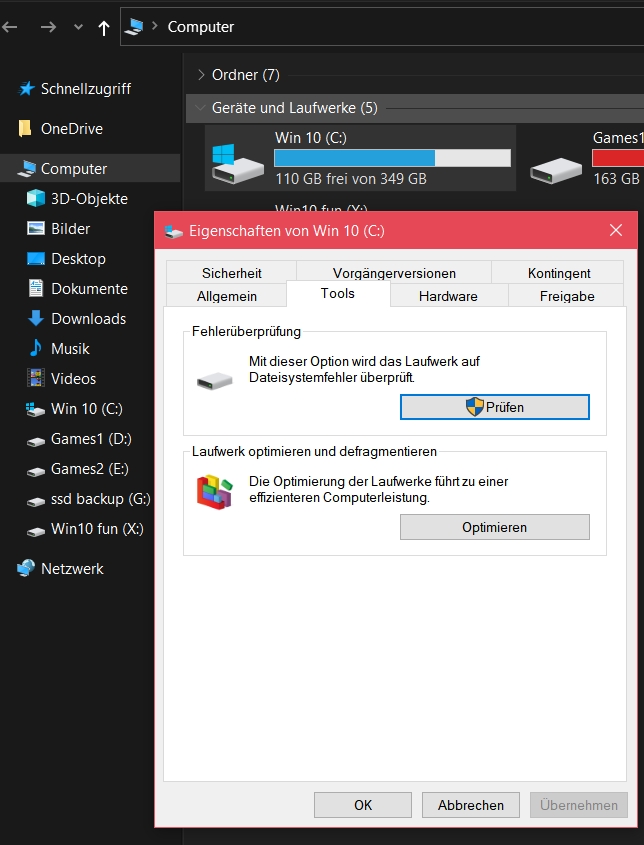Open Bilder pictures icon
This screenshot has width=644, height=845.
coord(36,228)
